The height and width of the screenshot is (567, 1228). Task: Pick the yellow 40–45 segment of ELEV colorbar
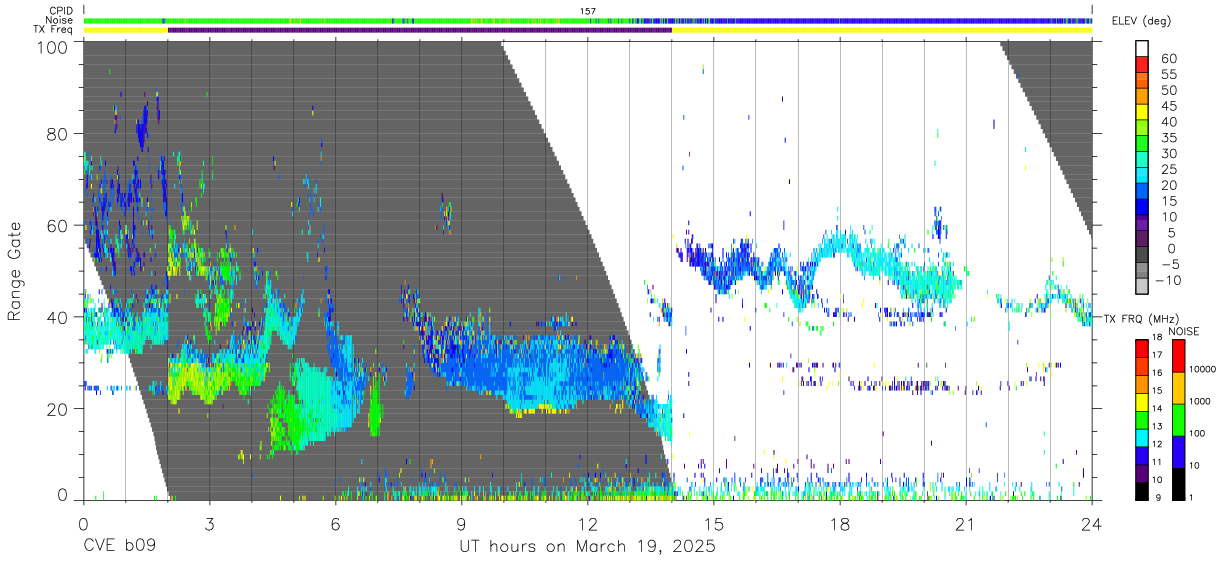pyautogui.click(x=1144, y=113)
